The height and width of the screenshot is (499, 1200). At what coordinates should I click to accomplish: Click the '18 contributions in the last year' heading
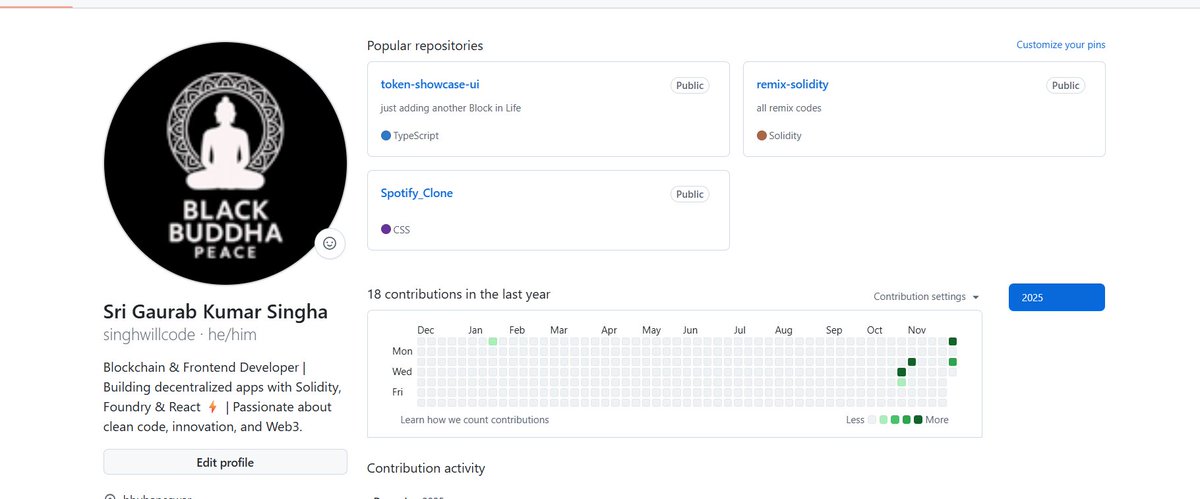pyautogui.click(x=458, y=294)
